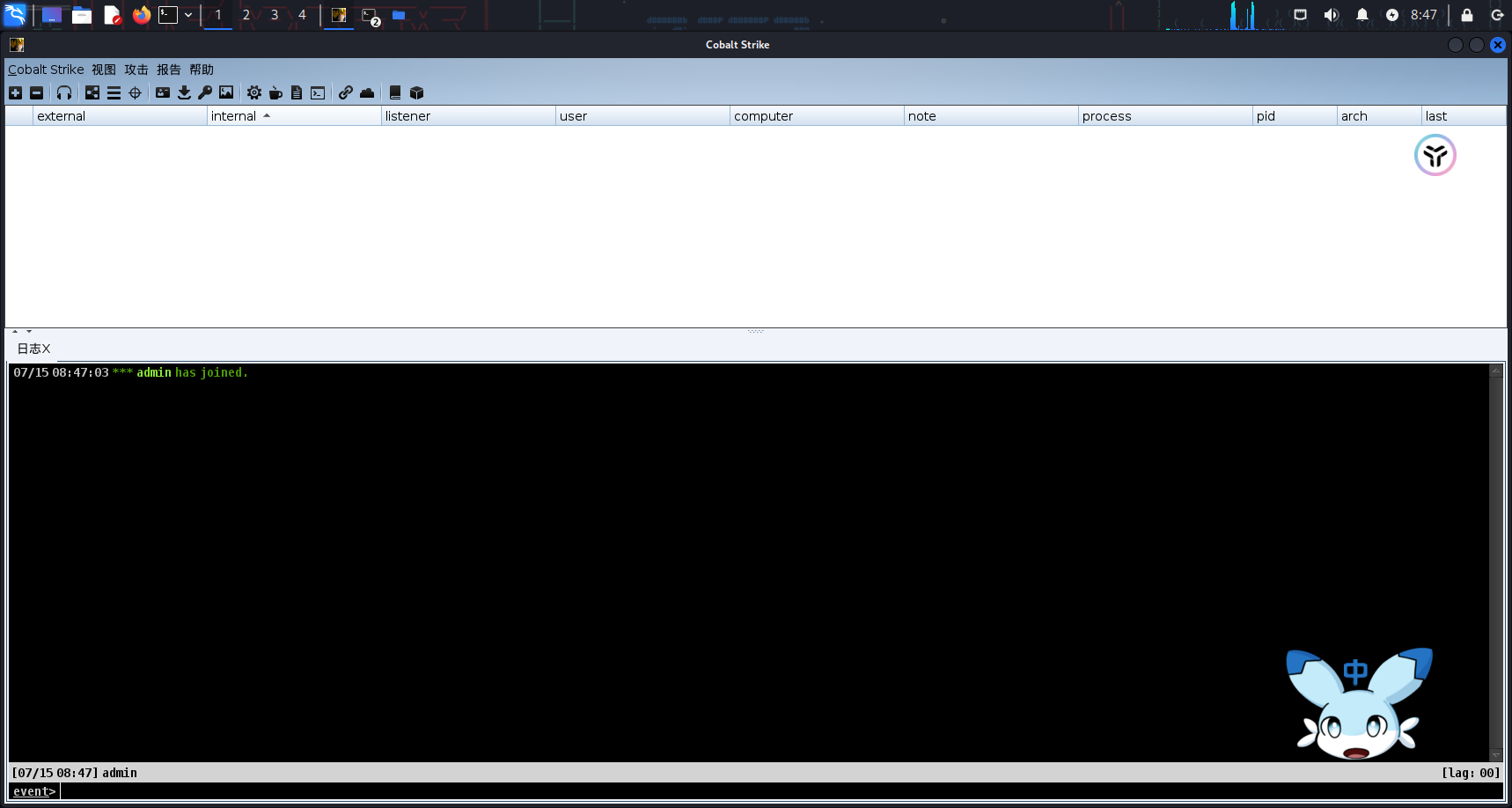This screenshot has width=1512, height=808.
Task: Switch to pivot graph view icon
Action: [92, 92]
